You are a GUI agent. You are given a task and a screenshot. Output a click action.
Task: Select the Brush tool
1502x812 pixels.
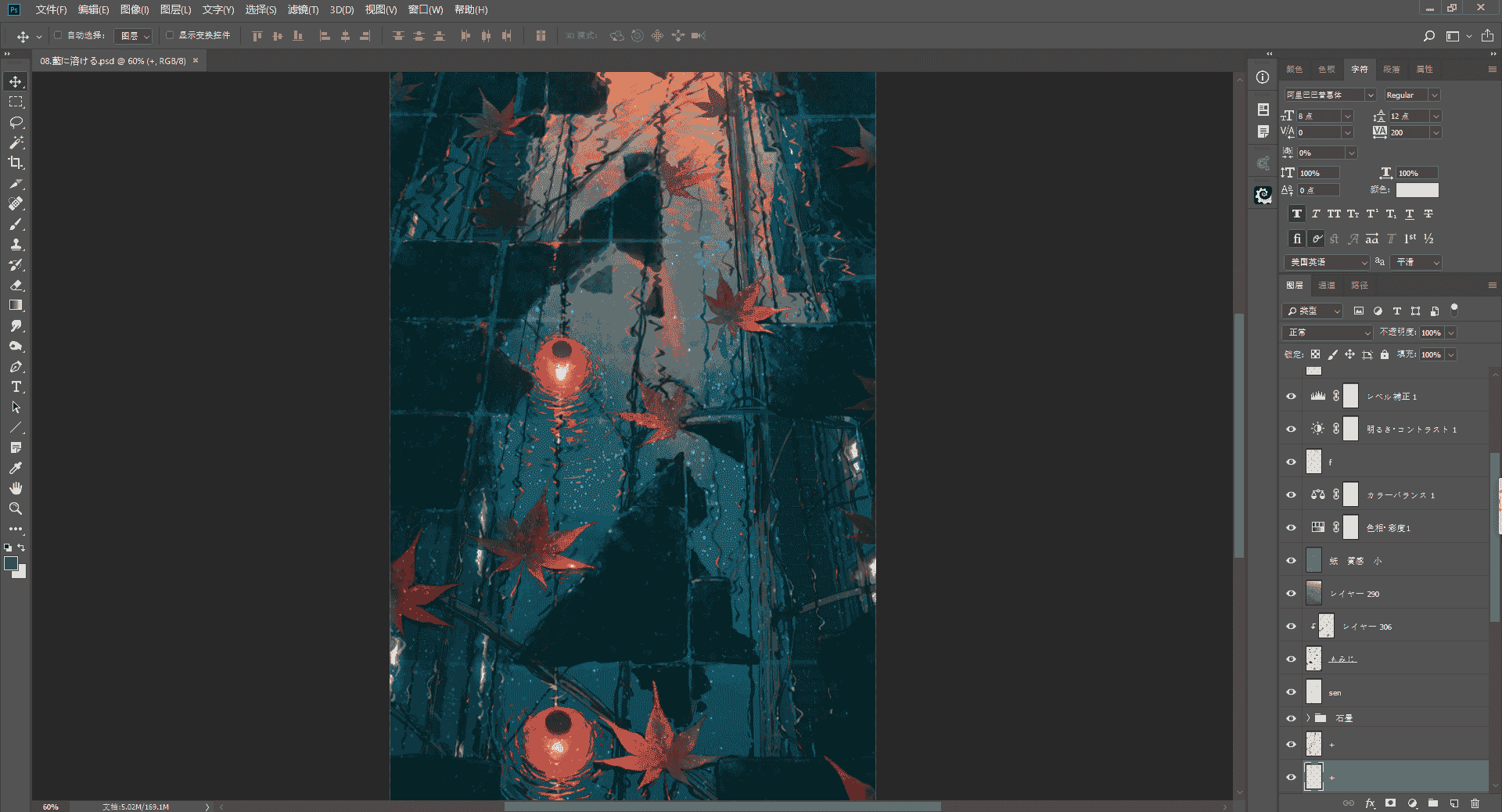pos(16,224)
